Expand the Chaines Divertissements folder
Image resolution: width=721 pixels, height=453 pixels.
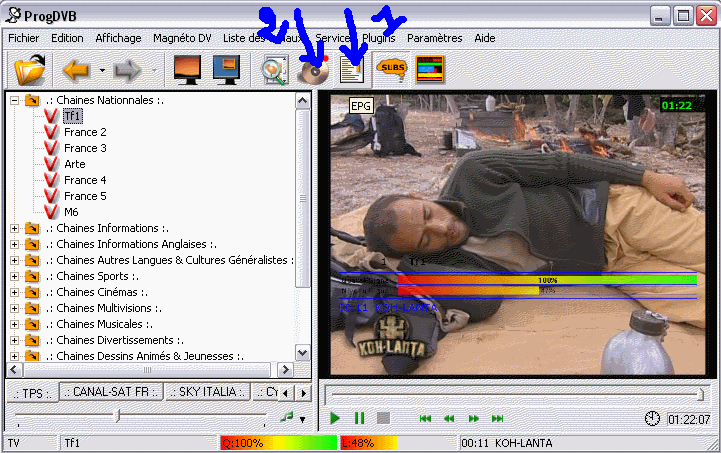point(14,340)
